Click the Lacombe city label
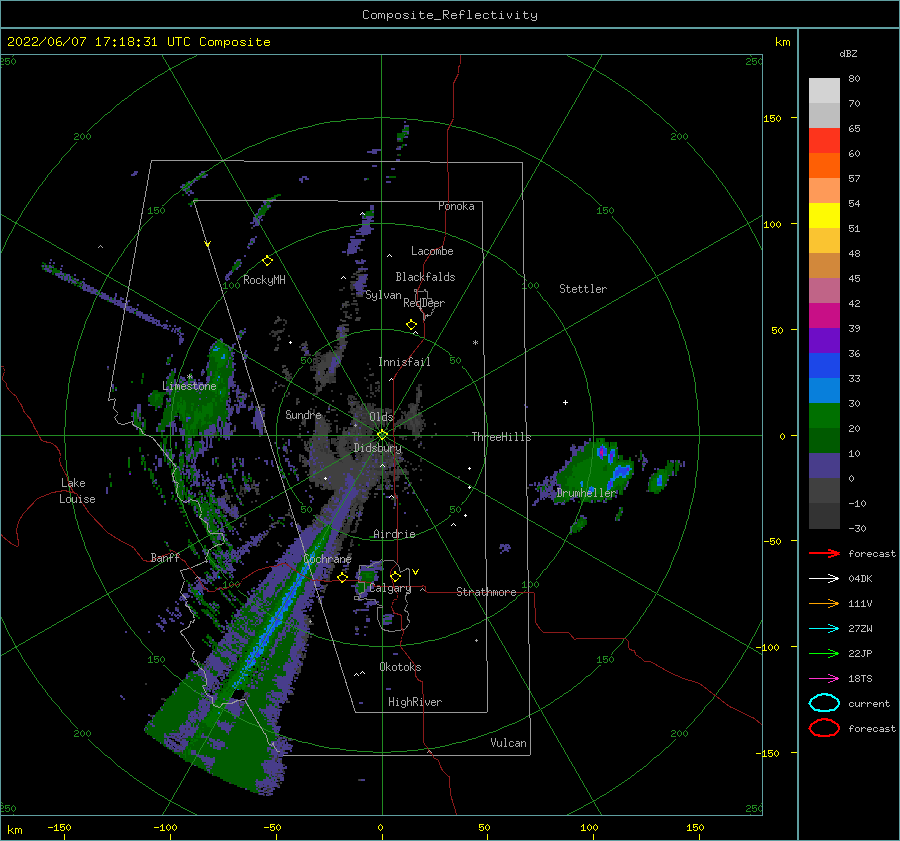Image resolution: width=900 pixels, height=841 pixels. (432, 251)
